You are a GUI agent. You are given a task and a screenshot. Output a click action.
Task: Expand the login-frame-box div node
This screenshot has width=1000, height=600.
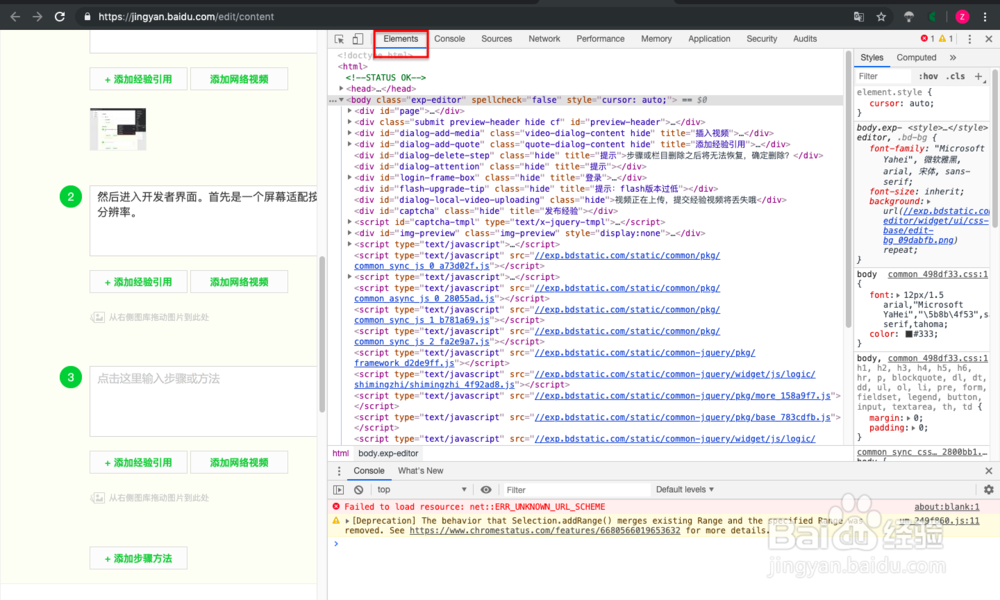click(349, 177)
